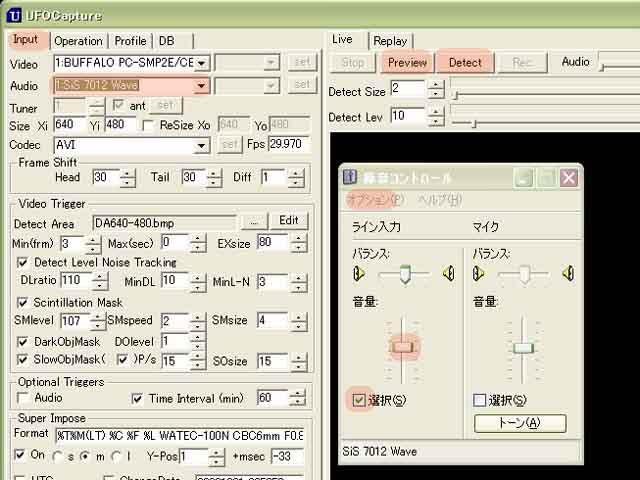Image resolution: width=640 pixels, height=480 pixels.
Task: Click the line-in volume slider
Action: (402, 347)
